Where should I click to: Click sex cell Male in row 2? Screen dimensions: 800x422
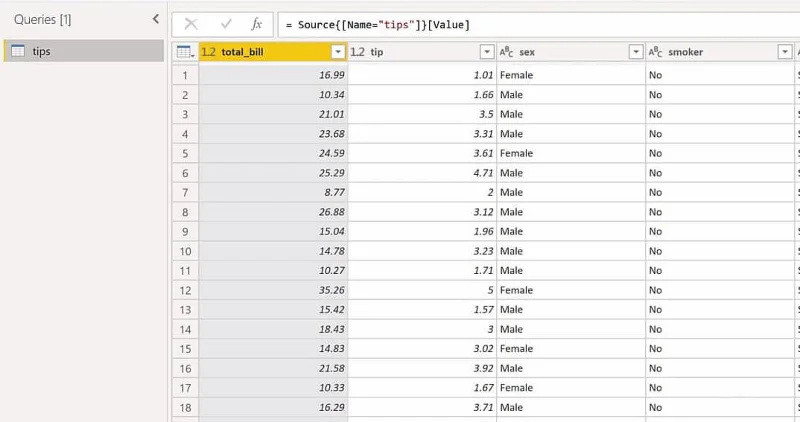point(571,95)
